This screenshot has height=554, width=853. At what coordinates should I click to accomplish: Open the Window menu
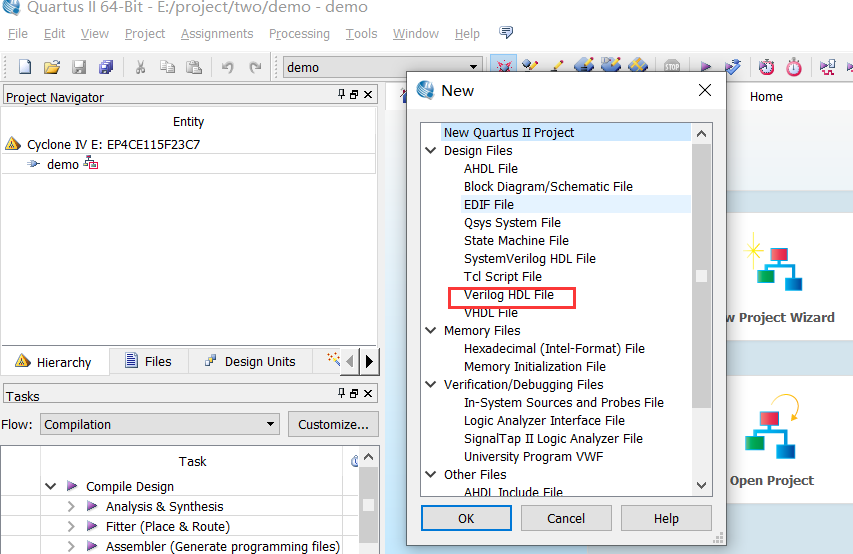point(416,34)
